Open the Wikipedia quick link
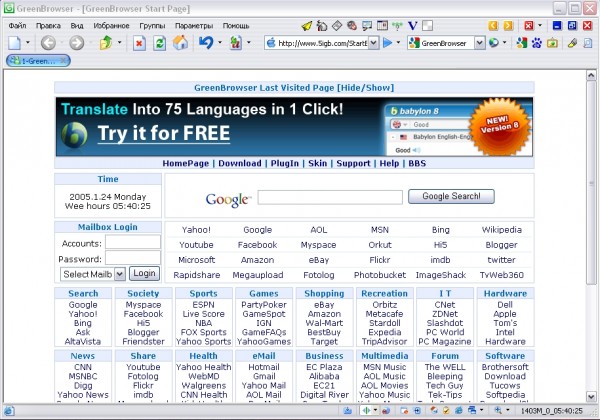This screenshot has height=420, width=600. [x=501, y=230]
